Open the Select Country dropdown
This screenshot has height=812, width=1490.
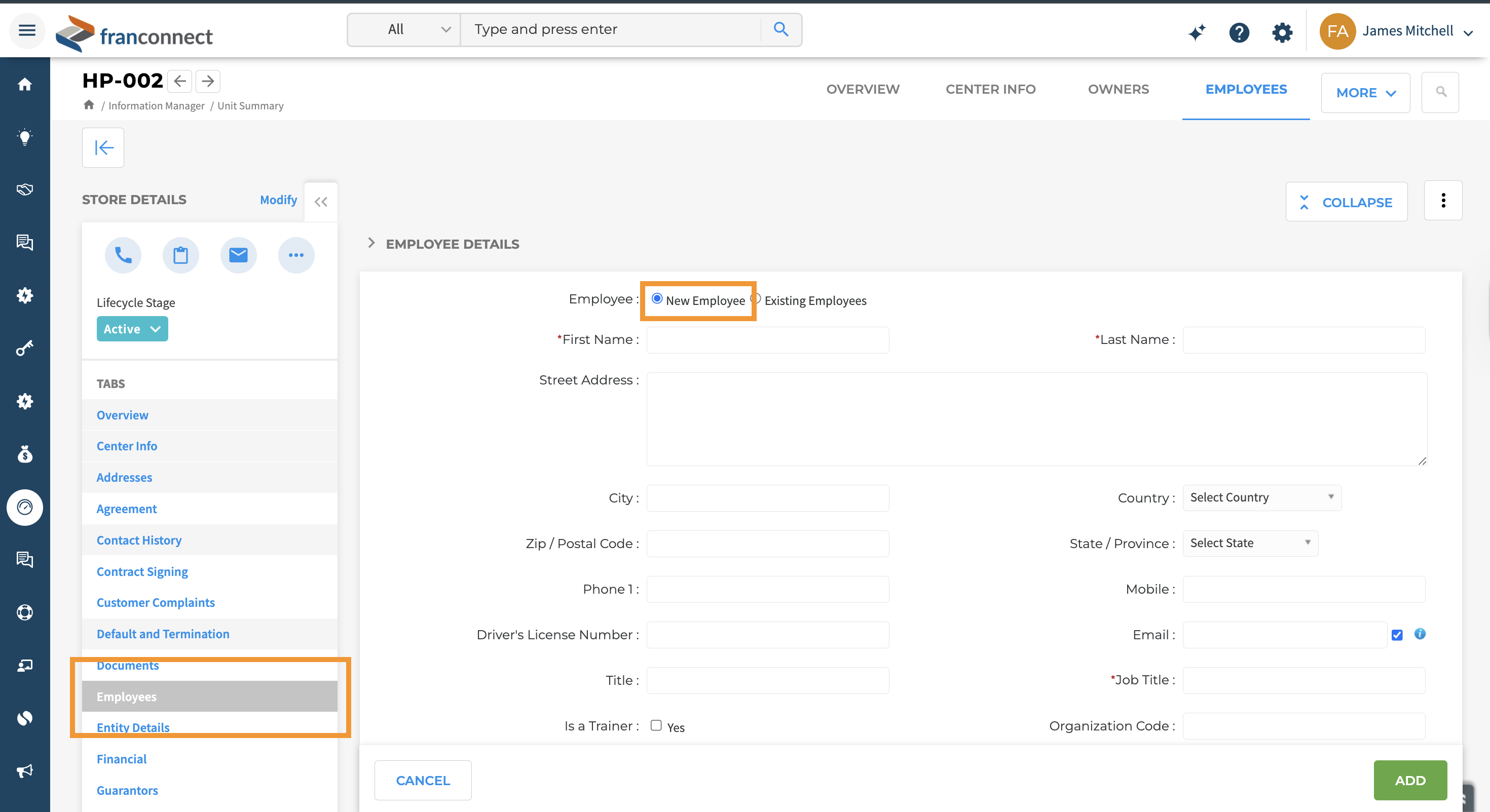tap(1261, 497)
